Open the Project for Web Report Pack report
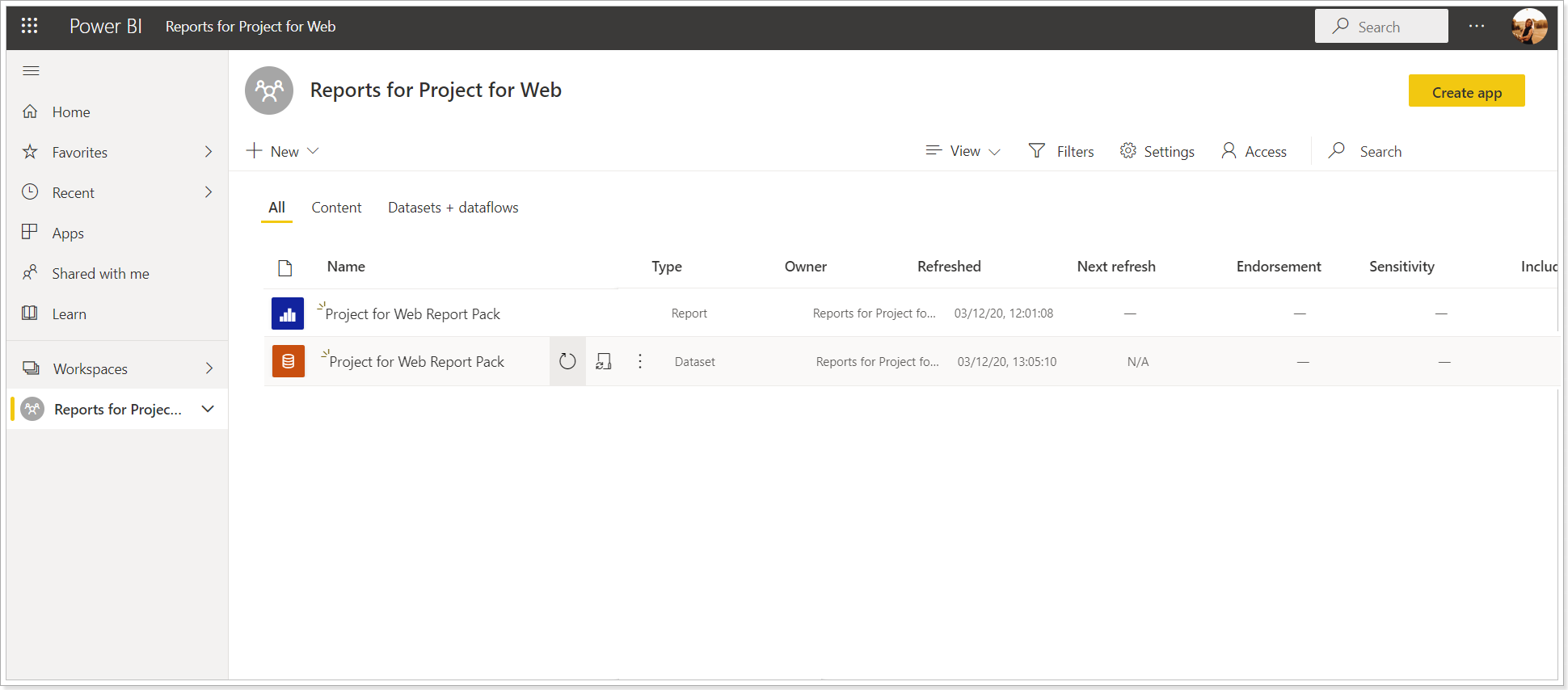 click(x=412, y=314)
